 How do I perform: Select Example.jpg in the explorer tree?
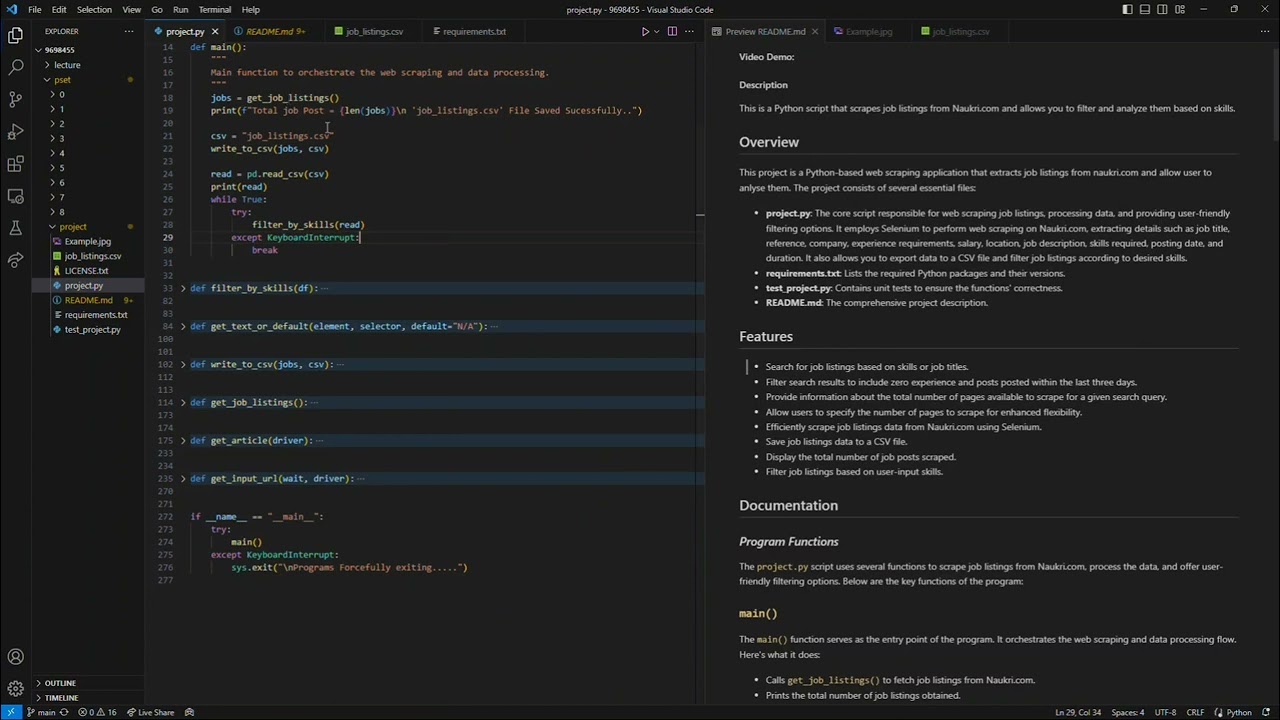(x=87, y=241)
